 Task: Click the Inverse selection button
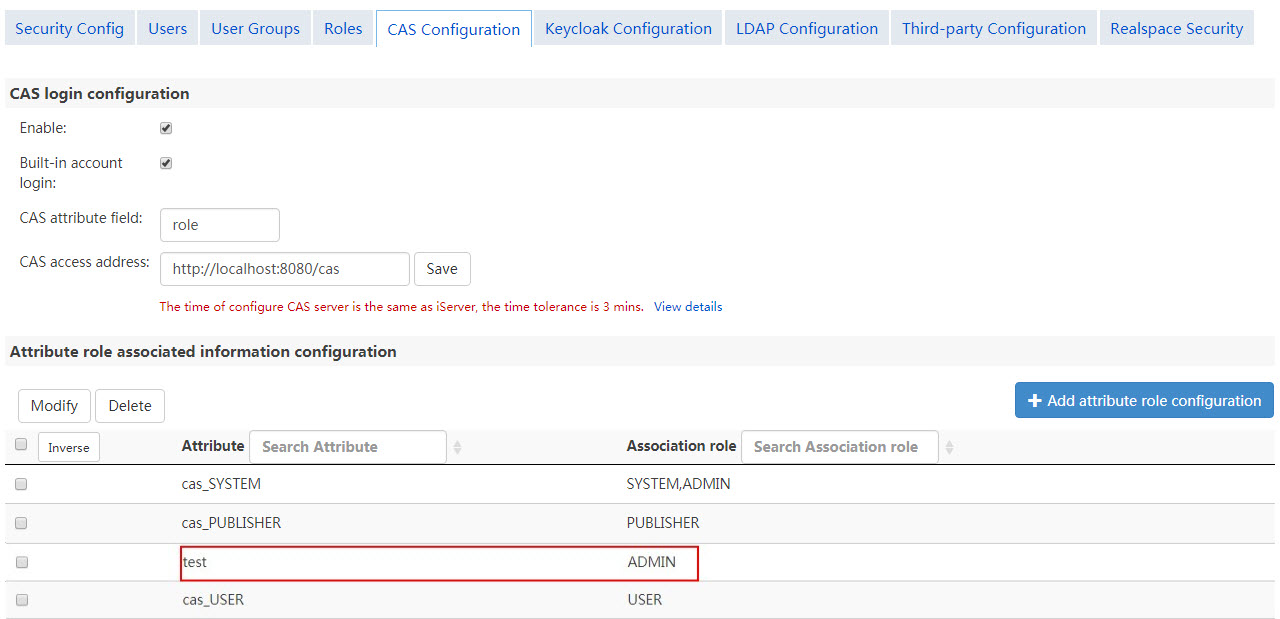click(69, 447)
